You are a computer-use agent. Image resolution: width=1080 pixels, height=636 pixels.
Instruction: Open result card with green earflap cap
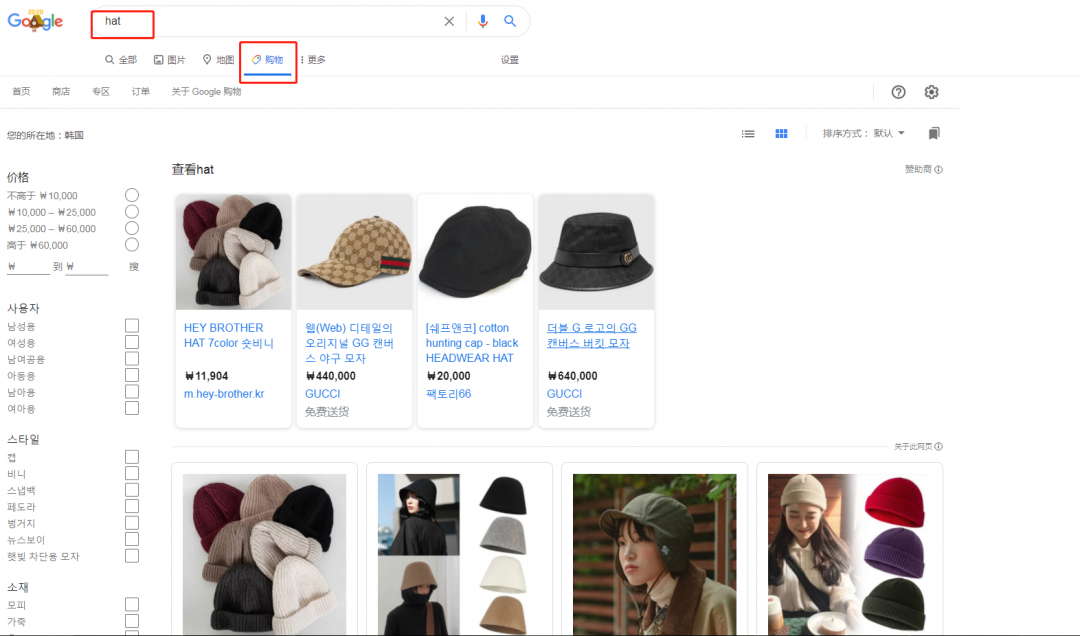coord(654,551)
